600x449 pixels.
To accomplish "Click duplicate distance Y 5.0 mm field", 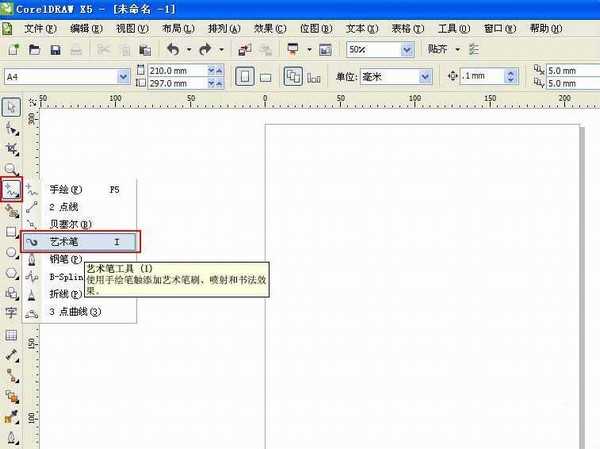I will pyautogui.click(x=572, y=83).
